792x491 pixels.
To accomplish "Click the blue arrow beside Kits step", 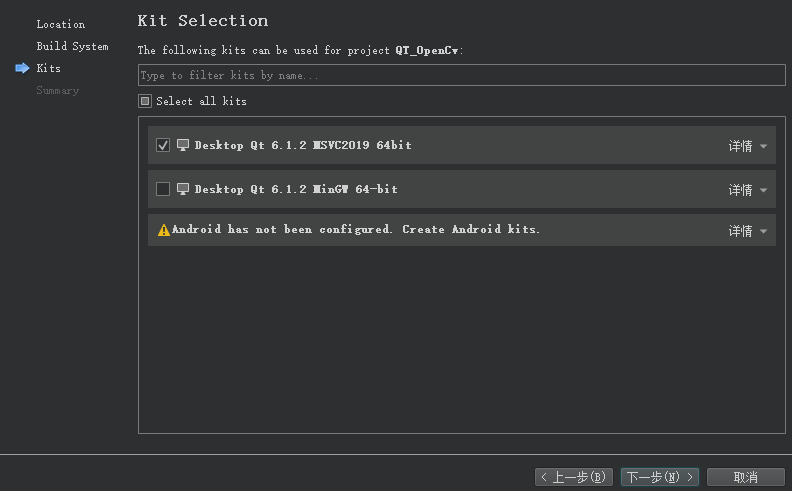I will tap(22, 68).
